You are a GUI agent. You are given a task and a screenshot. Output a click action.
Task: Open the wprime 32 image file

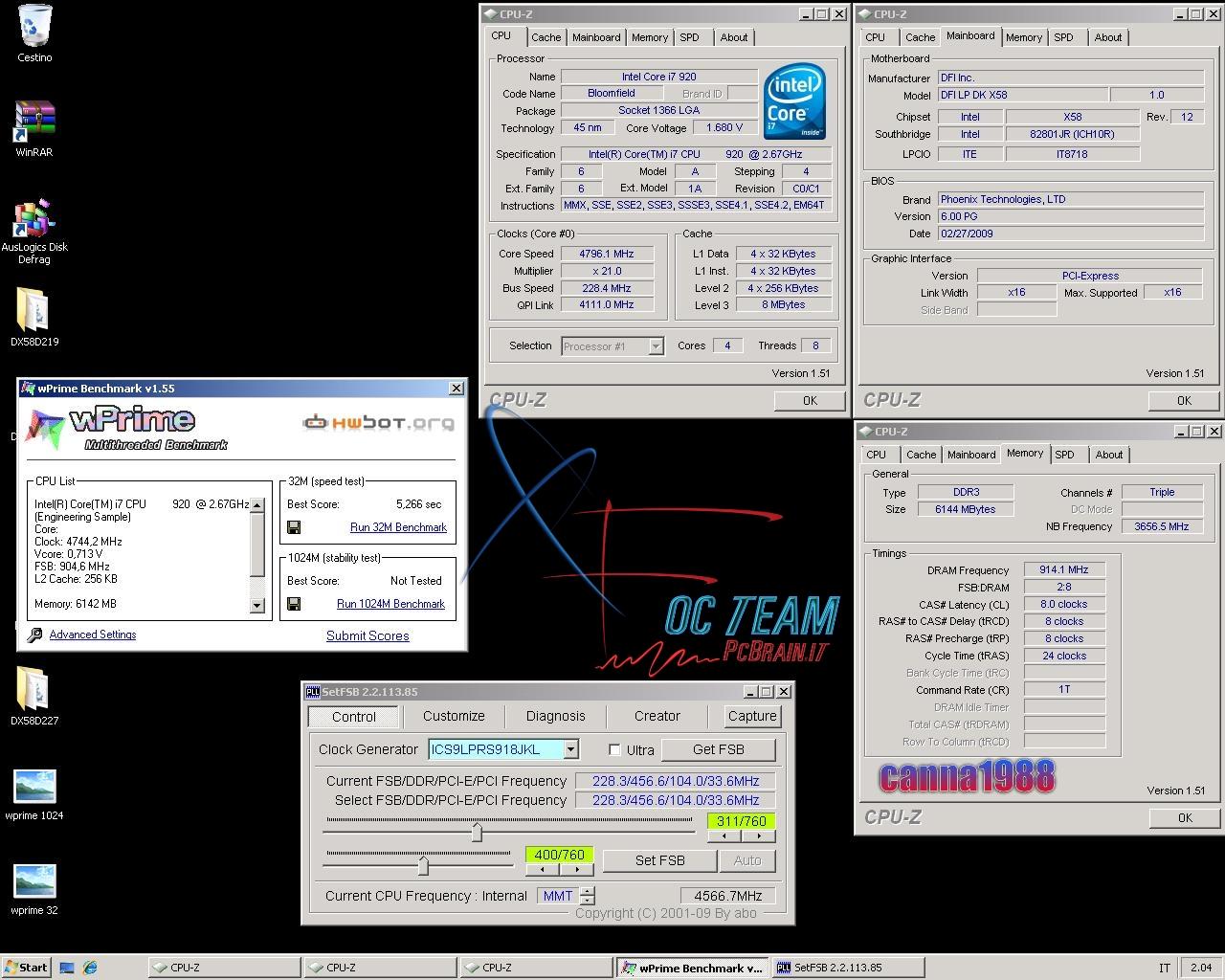(34, 881)
